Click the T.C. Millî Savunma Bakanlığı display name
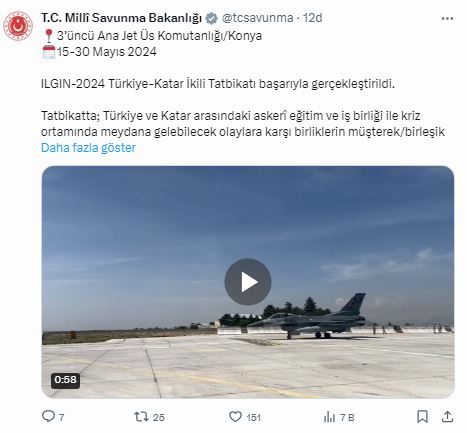Screen dimensions: 467x433 point(121,18)
